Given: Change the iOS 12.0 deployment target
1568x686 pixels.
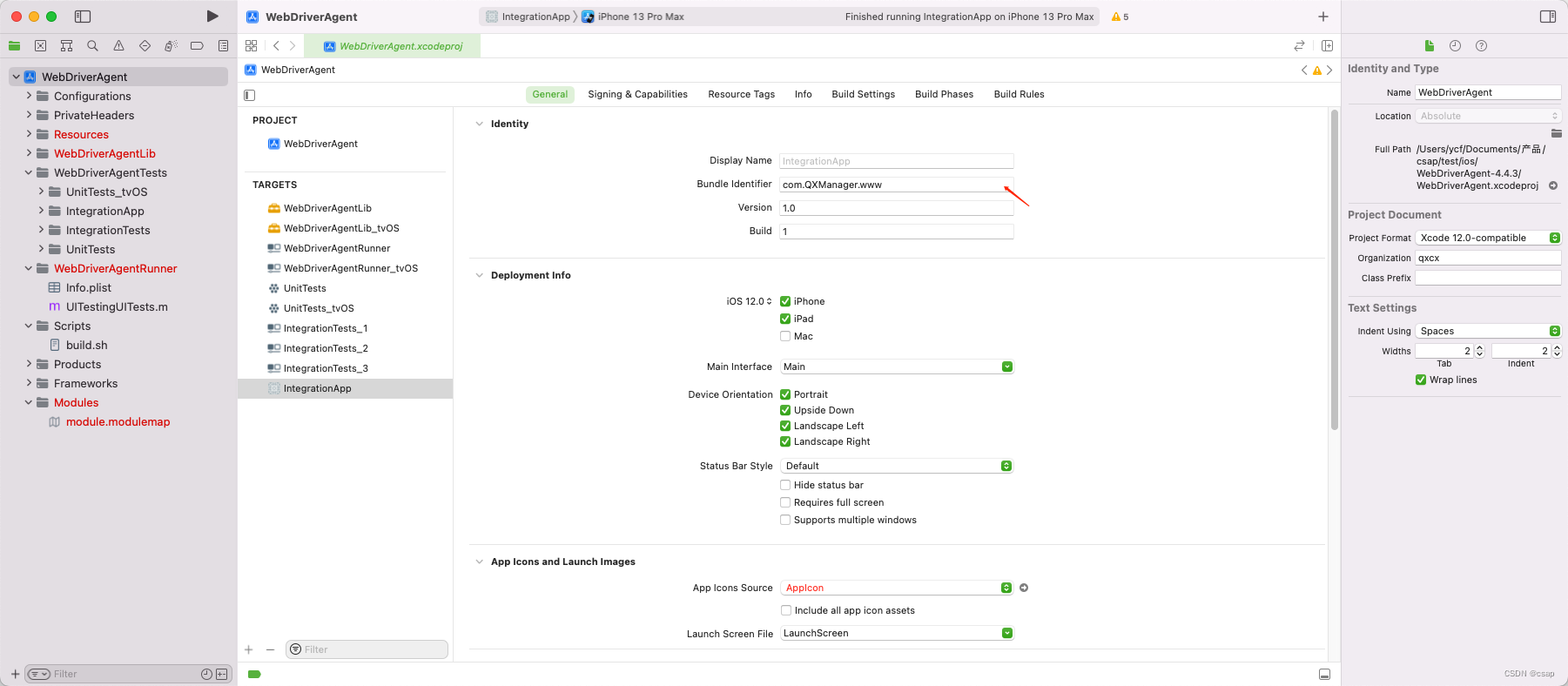Looking at the screenshot, I should click(749, 301).
